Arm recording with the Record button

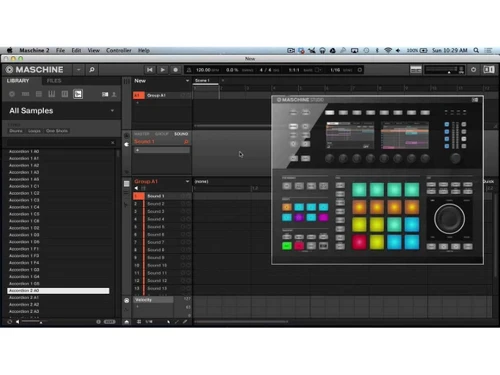click(175, 70)
